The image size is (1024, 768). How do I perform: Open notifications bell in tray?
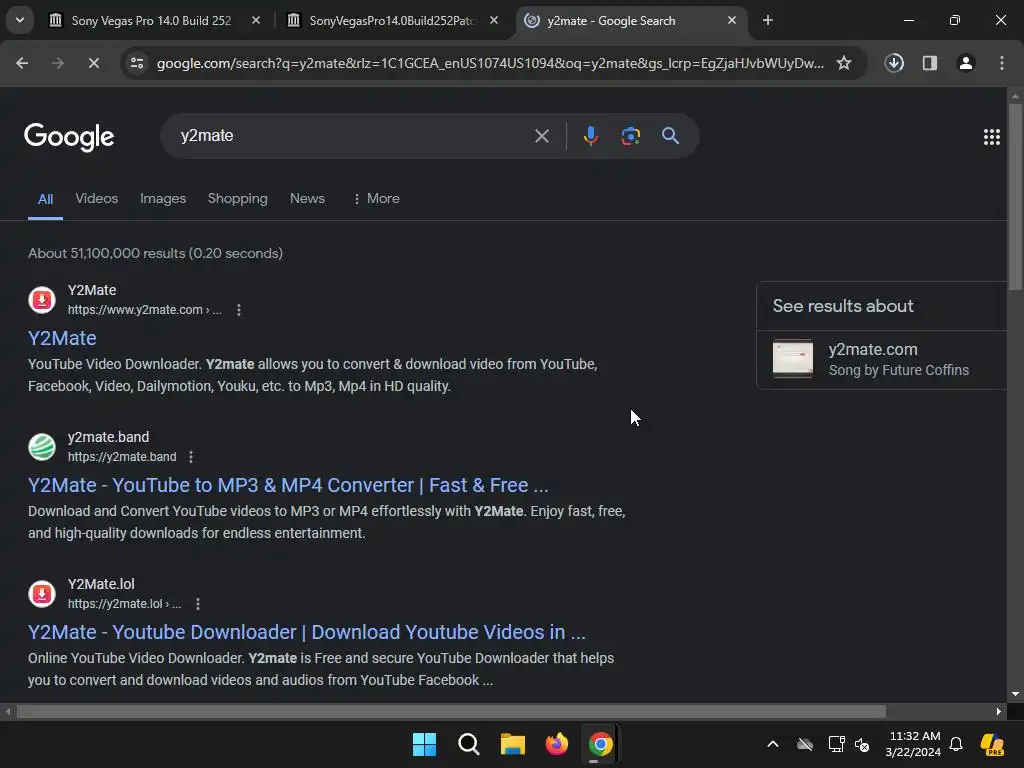(x=956, y=744)
